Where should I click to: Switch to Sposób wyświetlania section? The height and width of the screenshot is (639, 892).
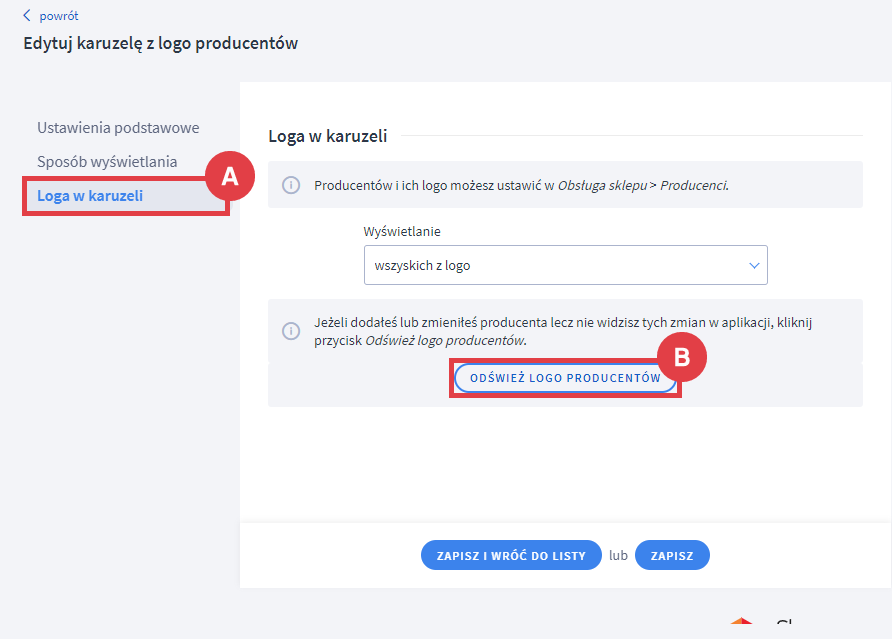pos(107,161)
